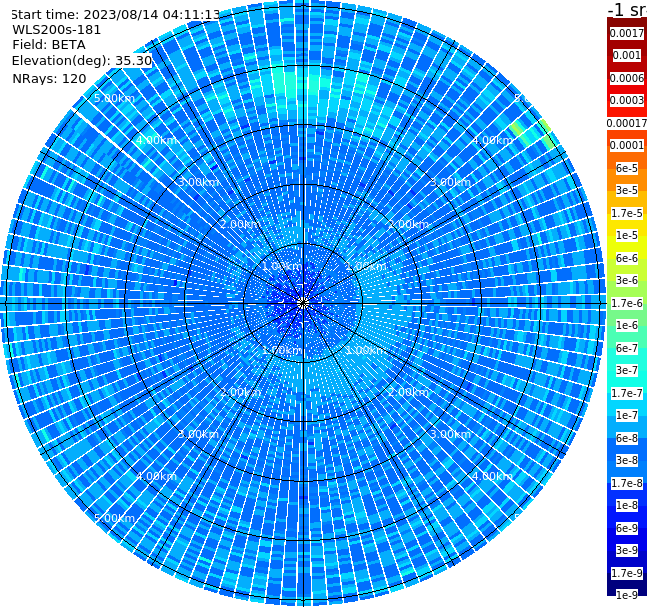Click the lower-left 2.00km range label
Viewport: 647px width, 607px height.
coord(241,392)
